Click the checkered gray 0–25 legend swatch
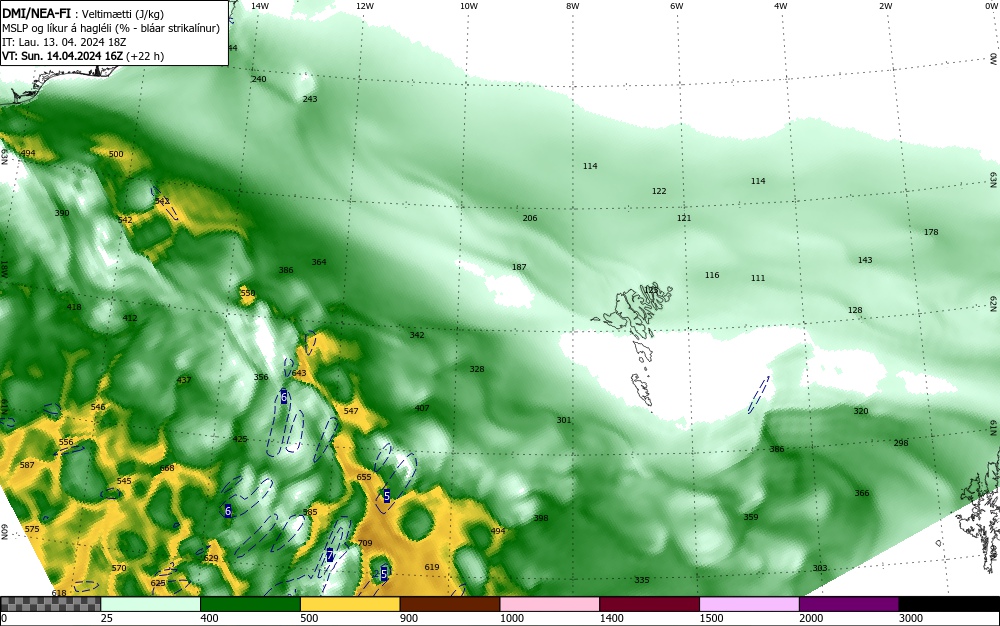The height and width of the screenshot is (626, 1000). (50, 604)
